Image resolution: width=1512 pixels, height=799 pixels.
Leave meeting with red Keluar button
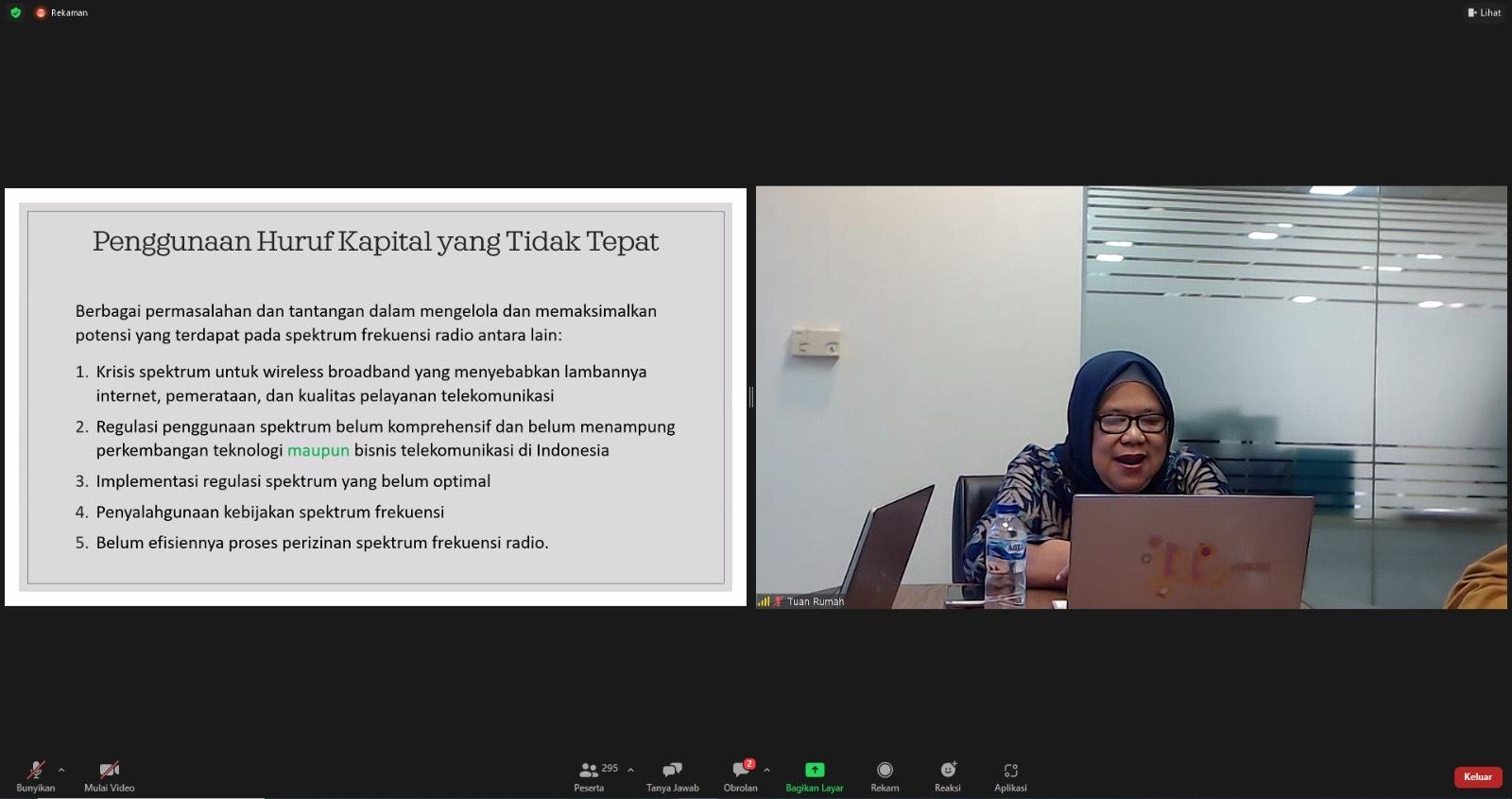coord(1477,777)
